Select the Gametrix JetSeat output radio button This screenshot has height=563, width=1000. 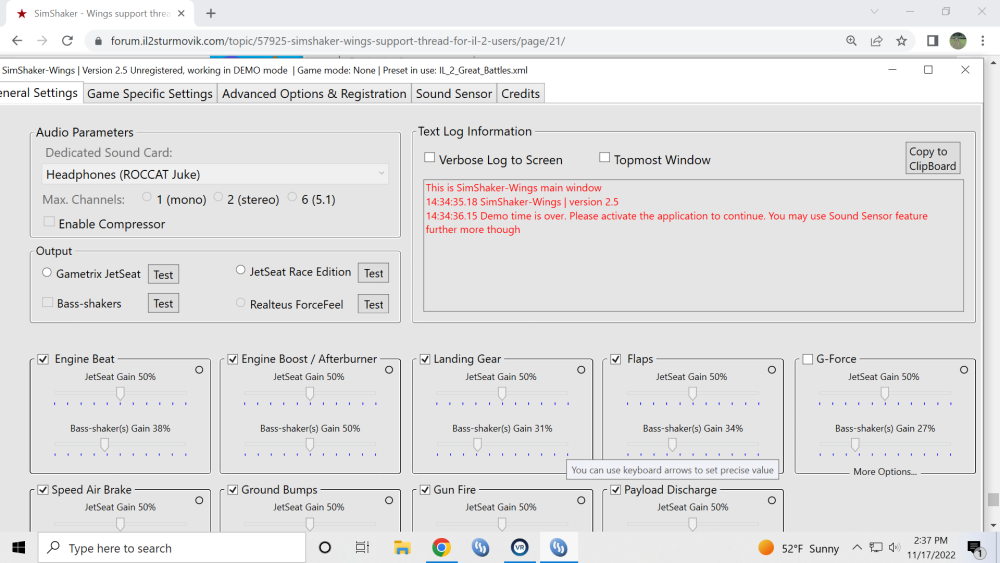[47, 272]
